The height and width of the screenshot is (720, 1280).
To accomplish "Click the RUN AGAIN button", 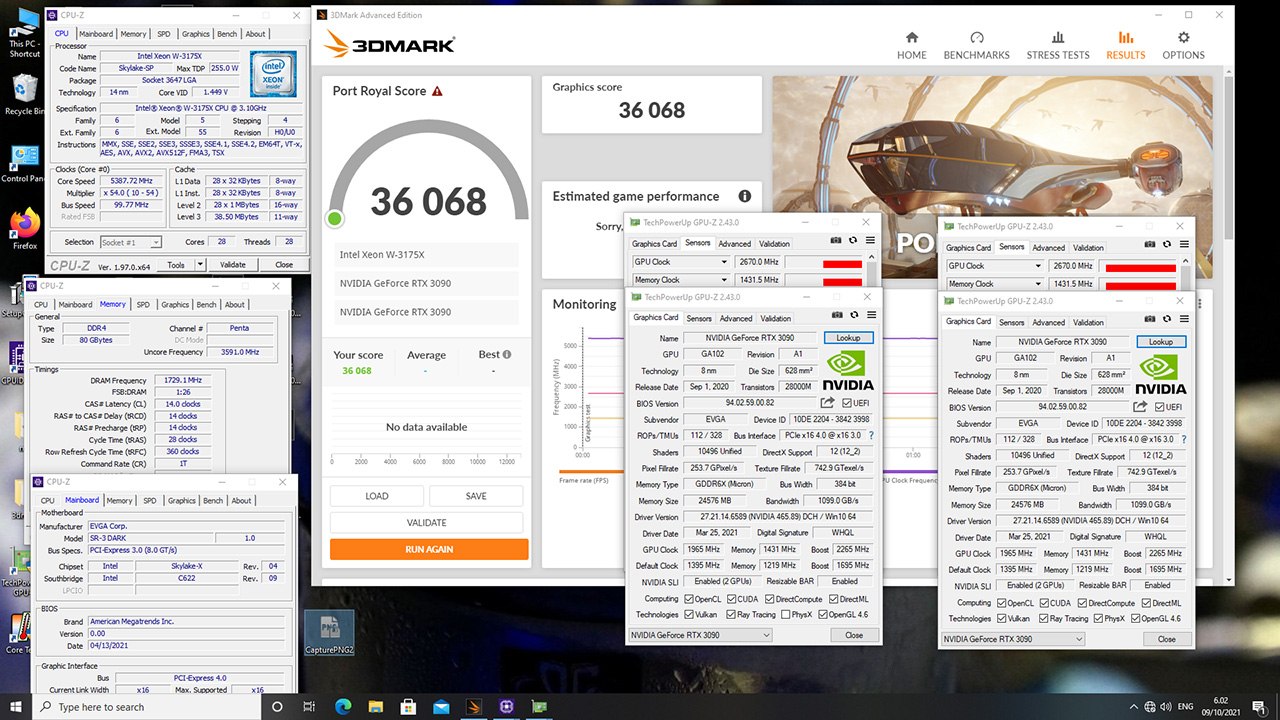I will tap(429, 549).
